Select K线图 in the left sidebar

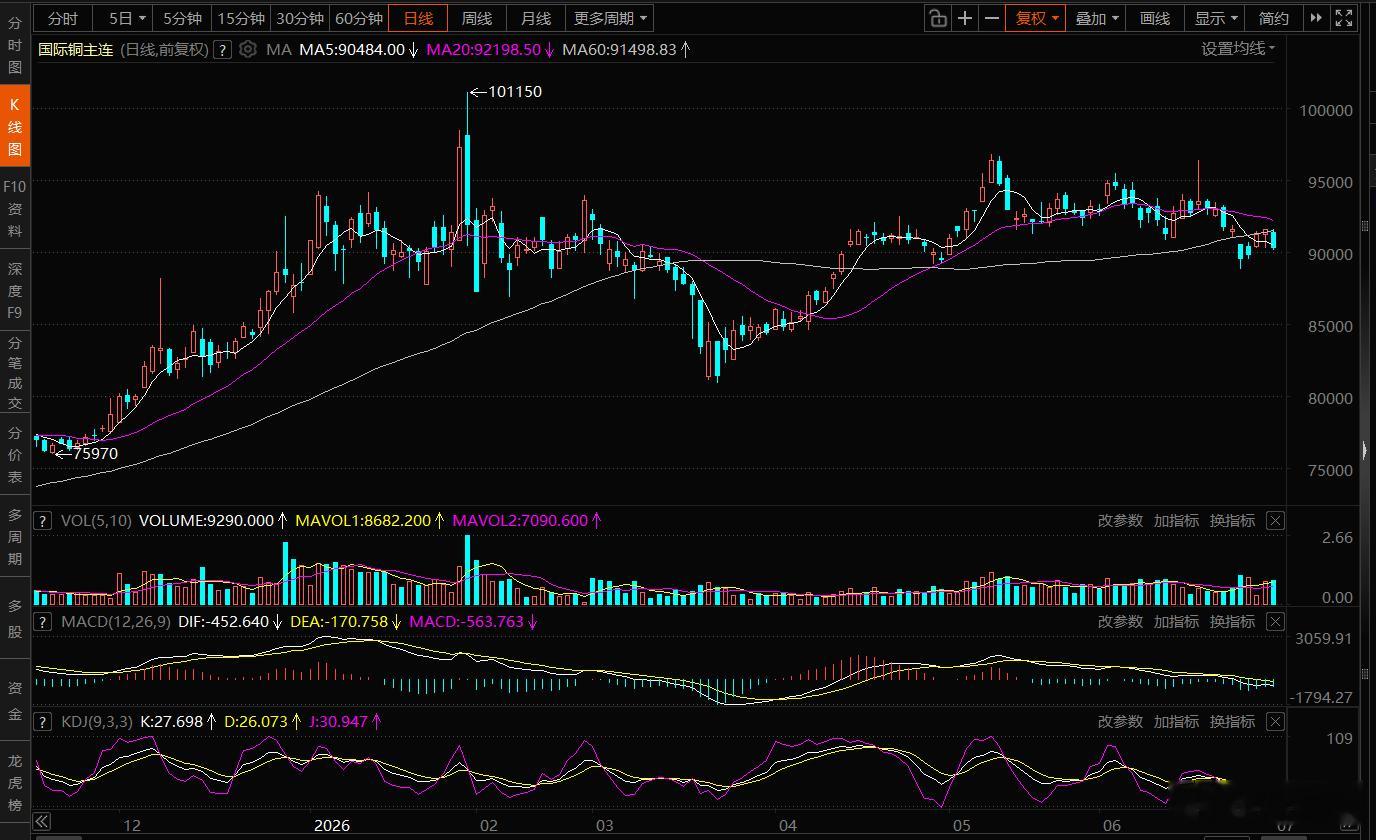tap(15, 126)
